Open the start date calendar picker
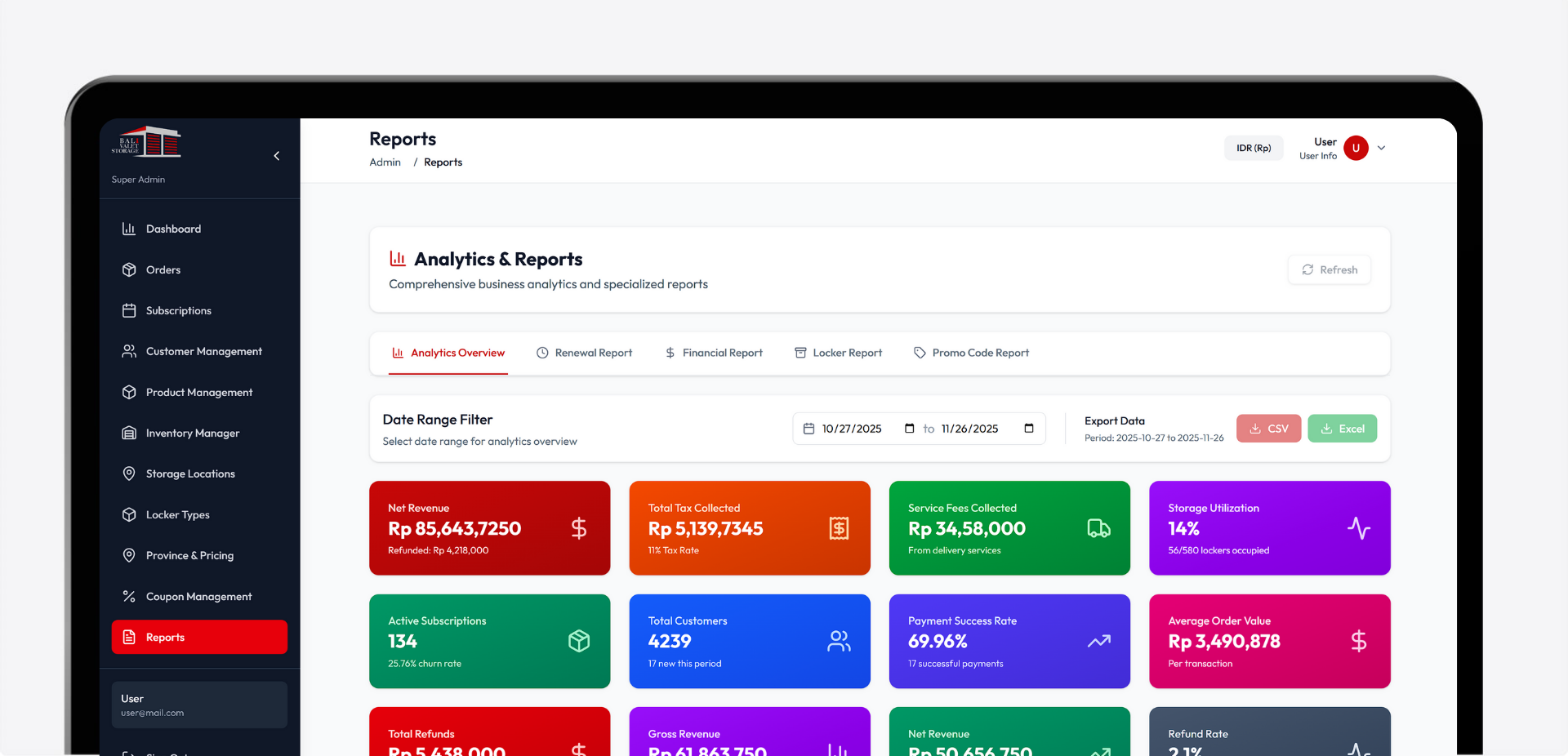The height and width of the screenshot is (756, 1568). click(909, 429)
